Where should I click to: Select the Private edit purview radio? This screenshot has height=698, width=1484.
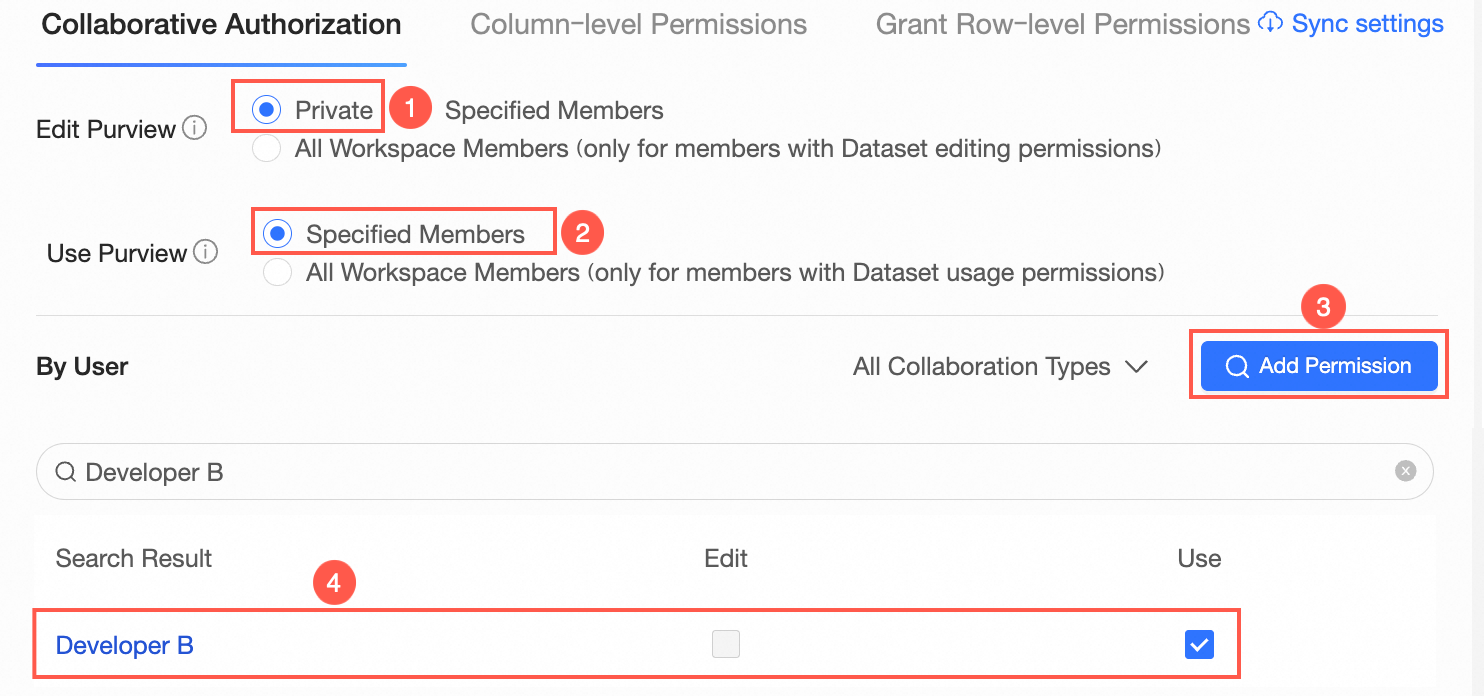pos(266,110)
